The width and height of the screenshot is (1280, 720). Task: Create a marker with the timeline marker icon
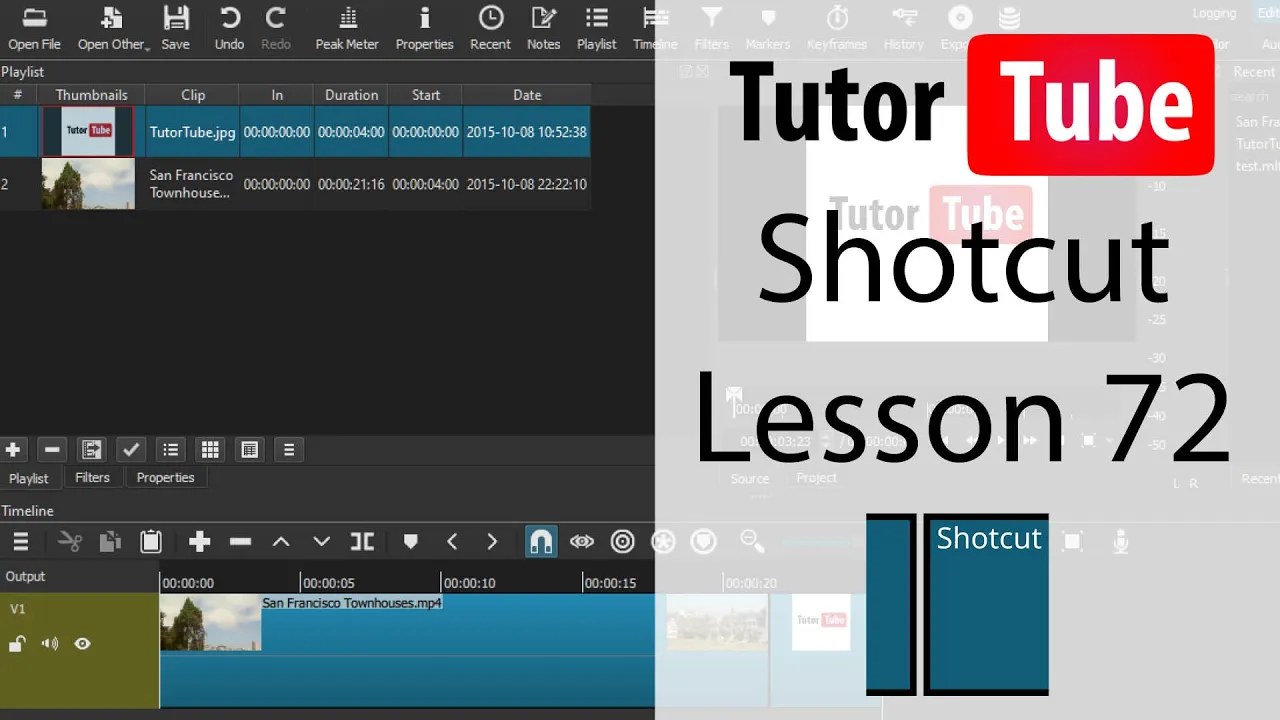click(410, 542)
